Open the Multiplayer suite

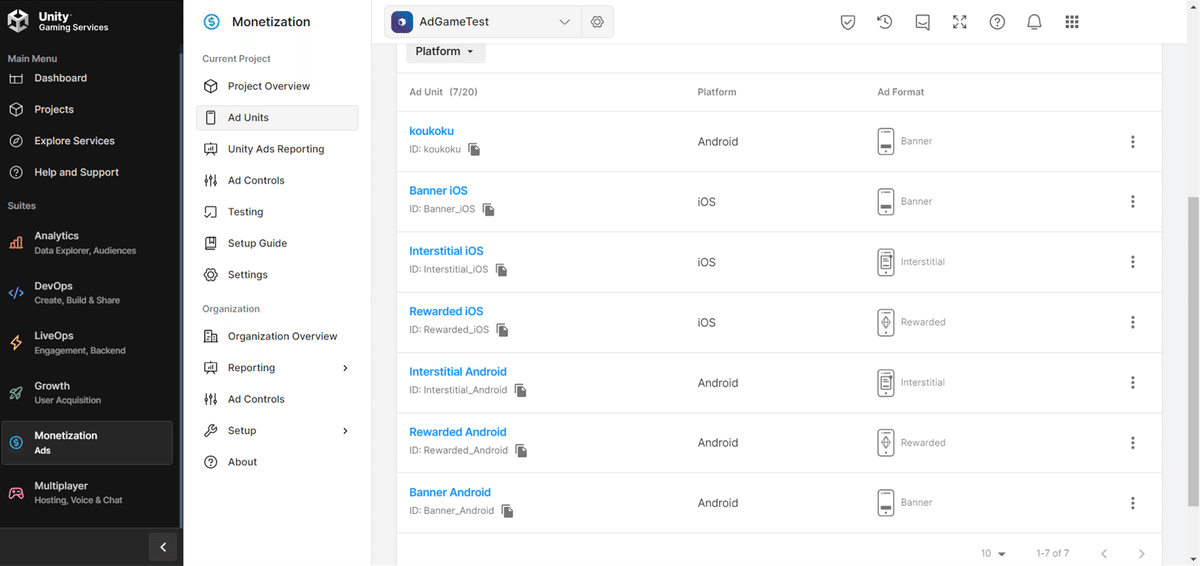[x=87, y=492]
